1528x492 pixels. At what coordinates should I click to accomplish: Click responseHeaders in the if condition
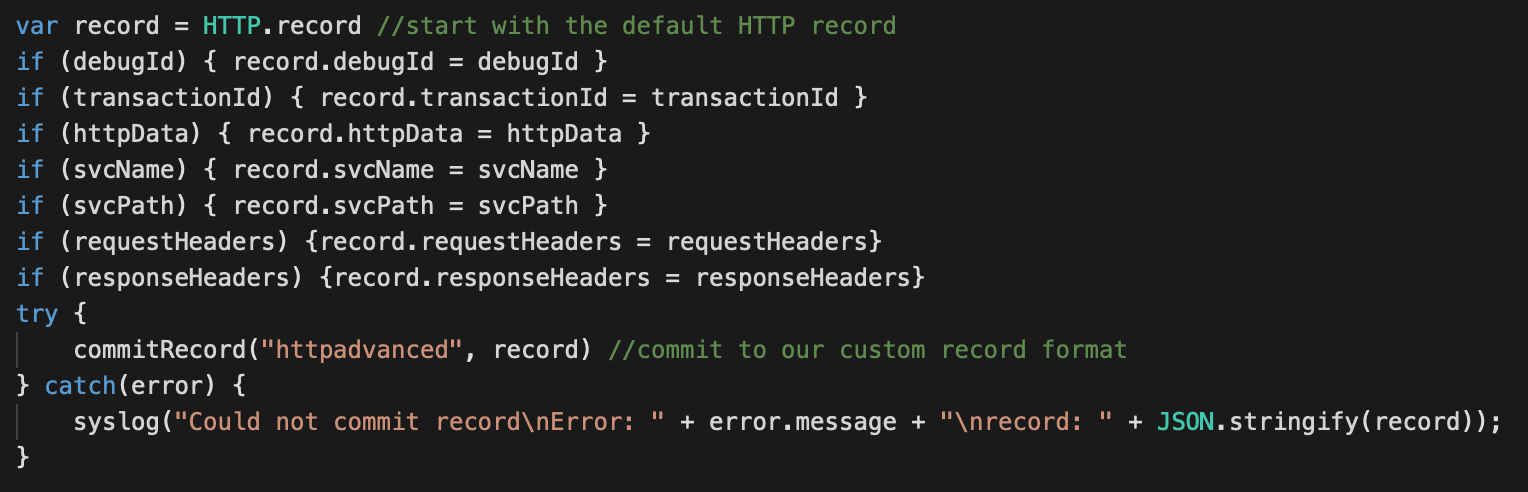[181, 277]
